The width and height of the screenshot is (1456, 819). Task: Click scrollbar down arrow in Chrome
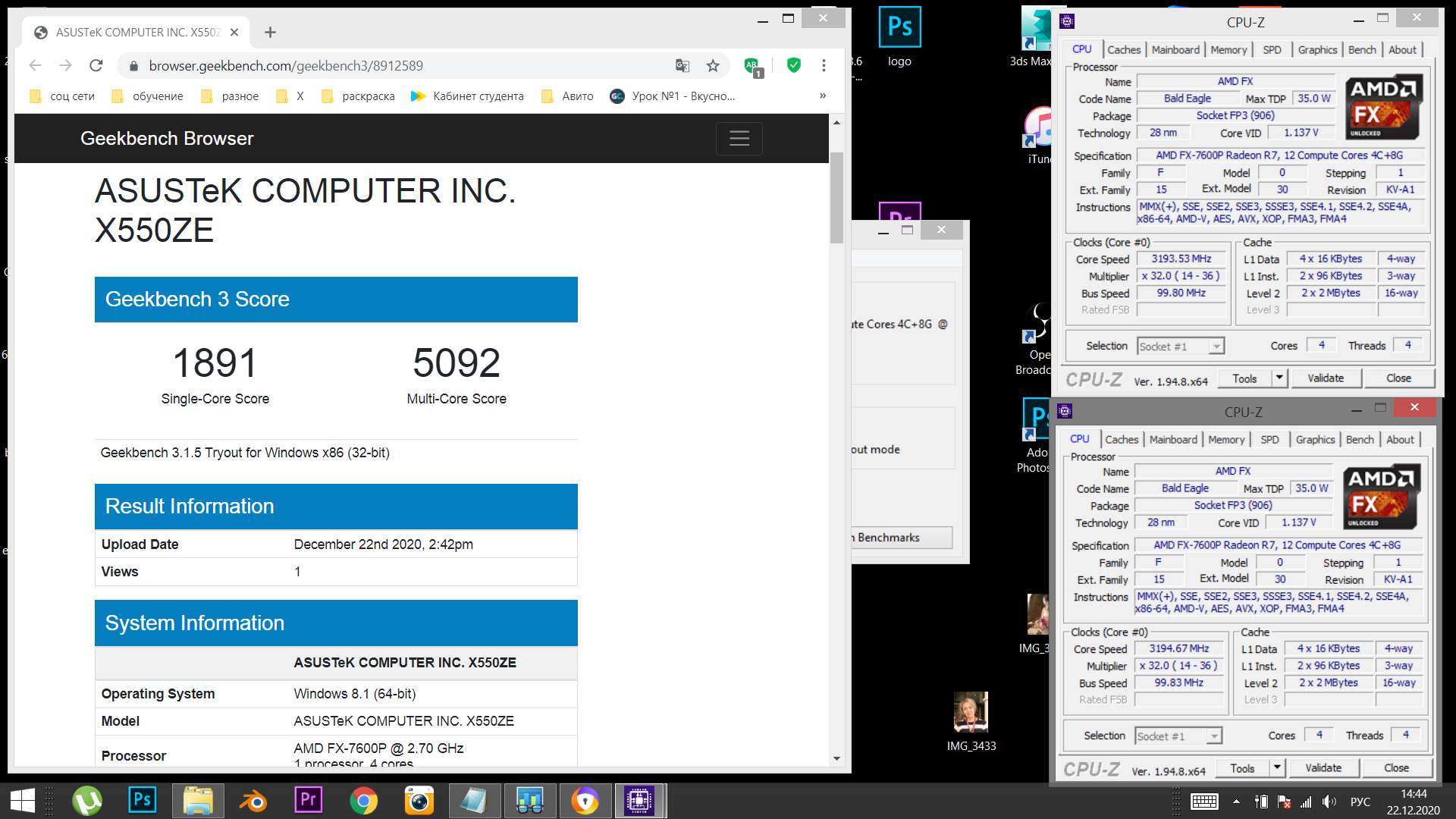click(x=836, y=758)
